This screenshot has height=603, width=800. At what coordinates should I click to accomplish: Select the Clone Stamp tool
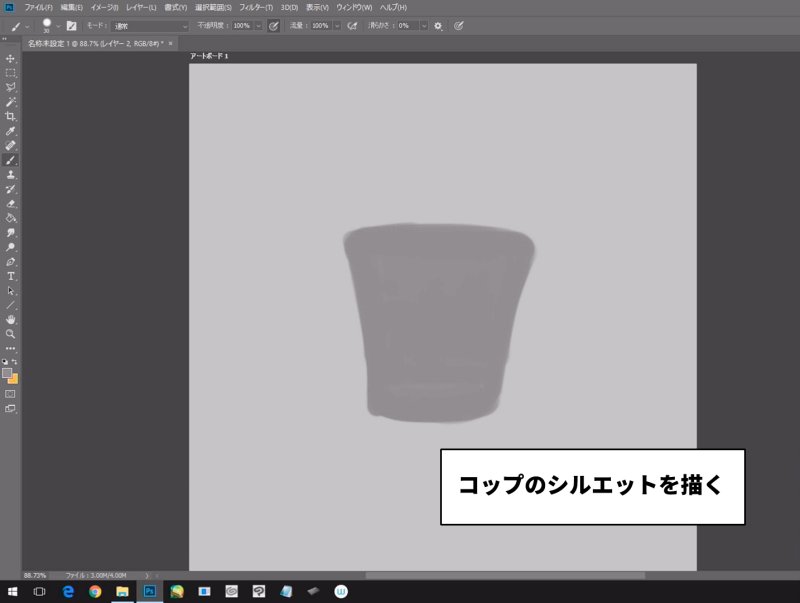click(x=11, y=174)
